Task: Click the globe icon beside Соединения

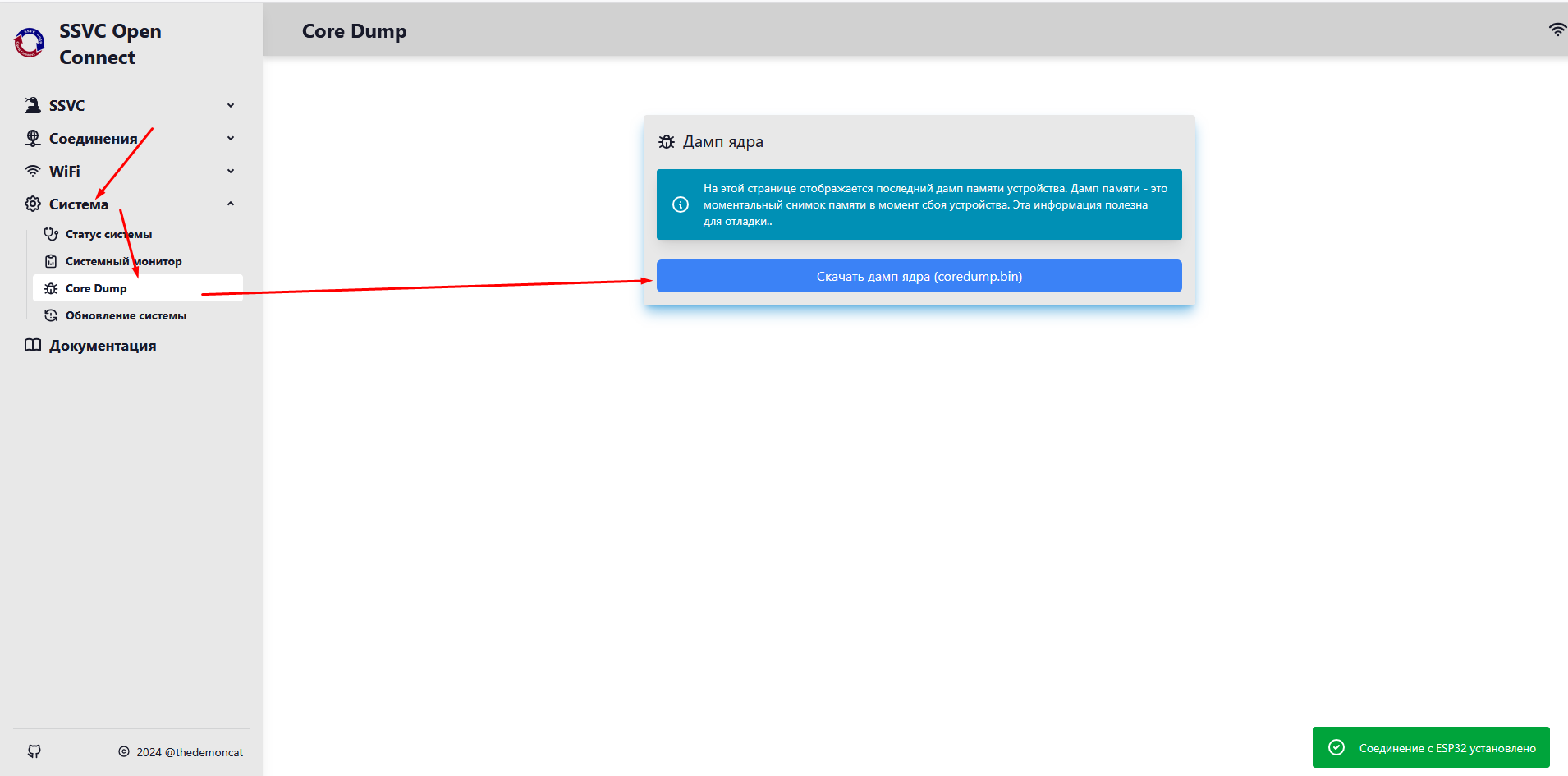Action: point(33,138)
